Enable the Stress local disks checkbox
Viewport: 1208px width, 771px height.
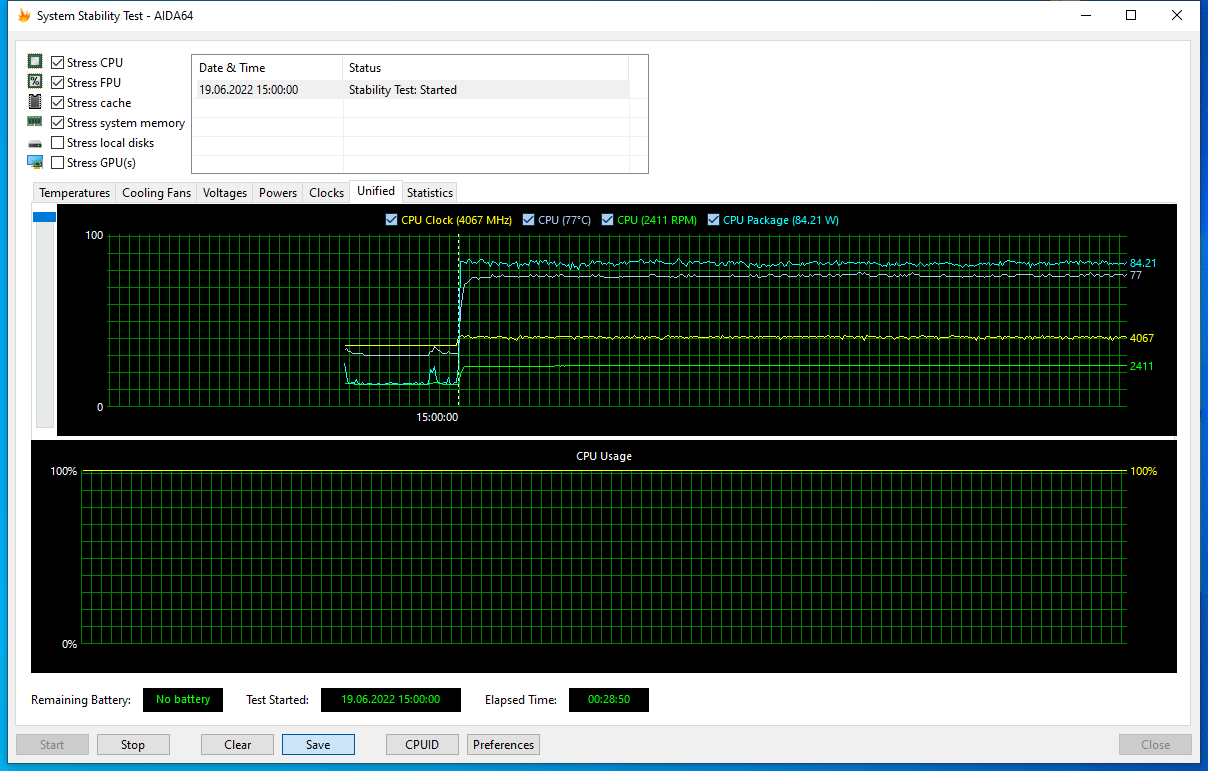(x=58, y=142)
